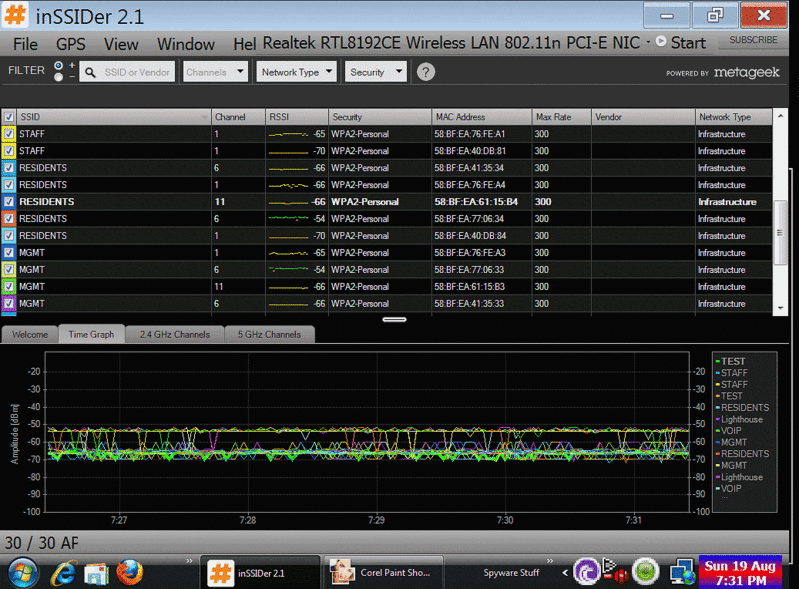Select the filter include (+) radio button
799x589 pixels.
click(59, 65)
